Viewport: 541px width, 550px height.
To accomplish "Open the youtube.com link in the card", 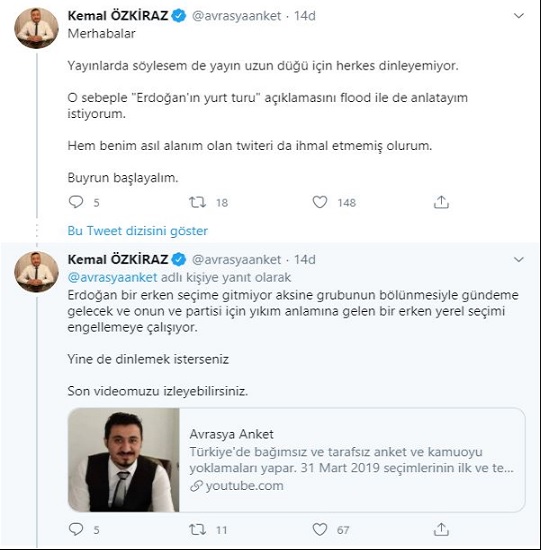I will click(237, 486).
